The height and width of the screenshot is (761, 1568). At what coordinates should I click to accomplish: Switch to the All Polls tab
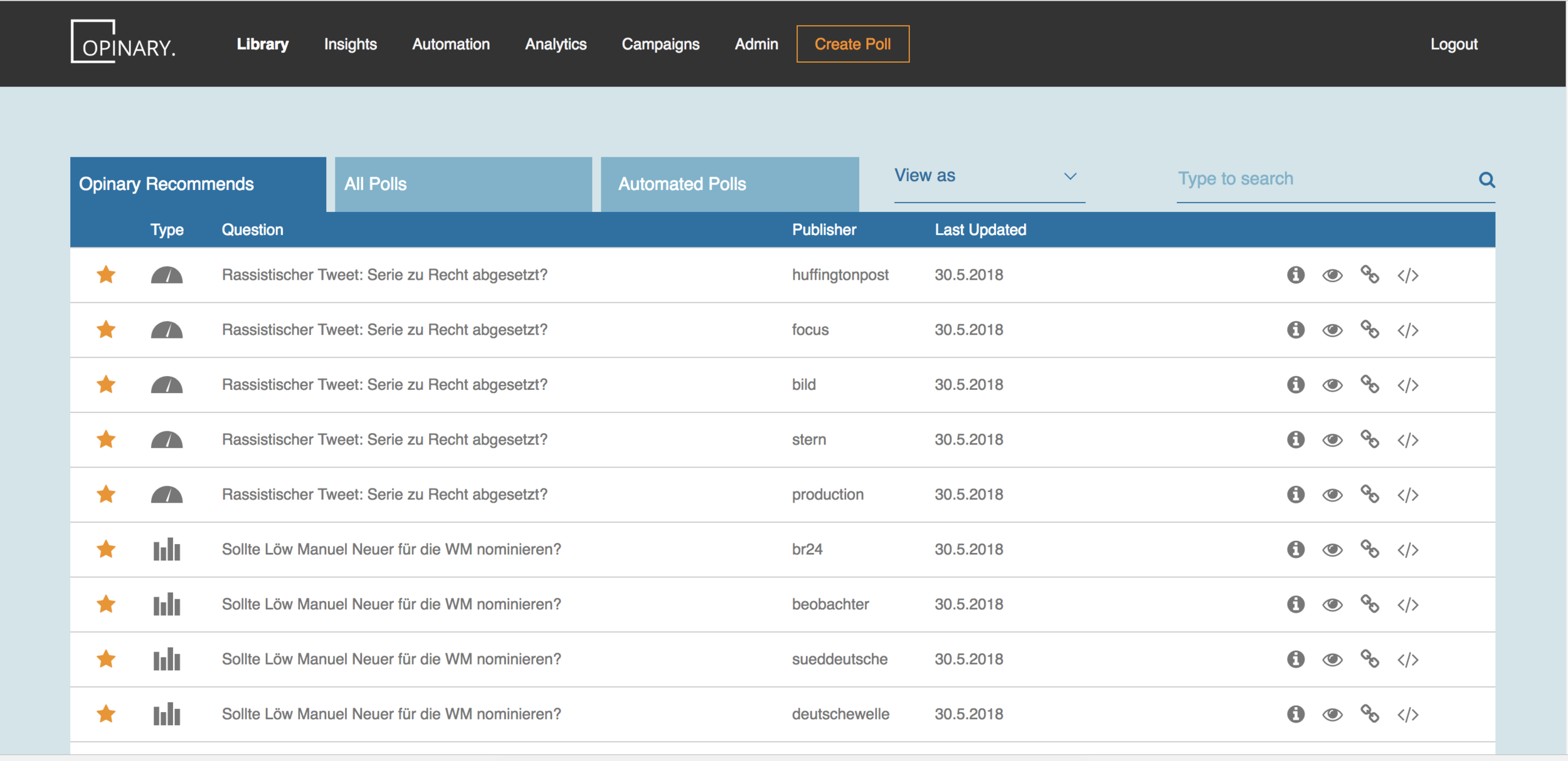point(463,184)
